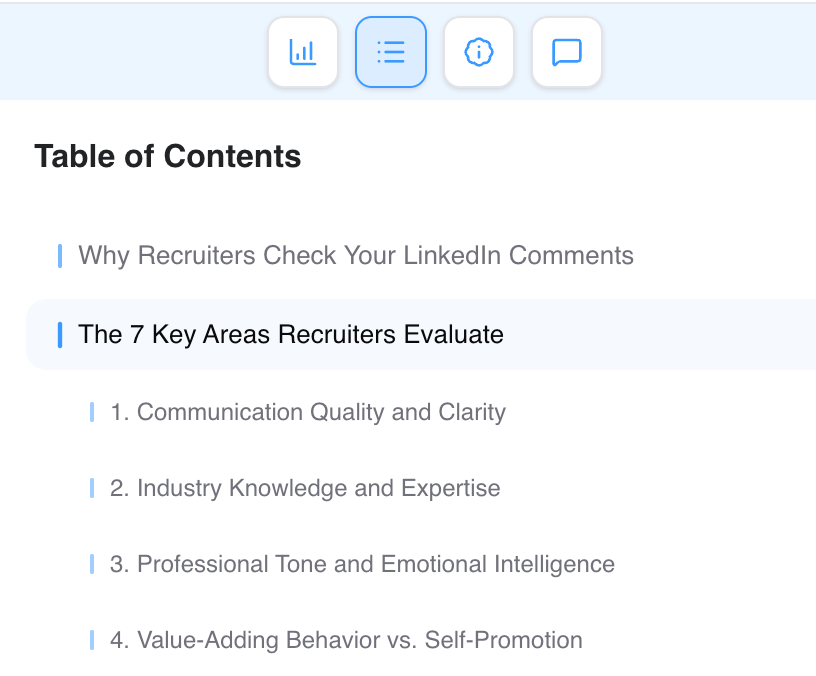Go to Value-Adding Behavior vs. Self-Promotion section

click(346, 640)
